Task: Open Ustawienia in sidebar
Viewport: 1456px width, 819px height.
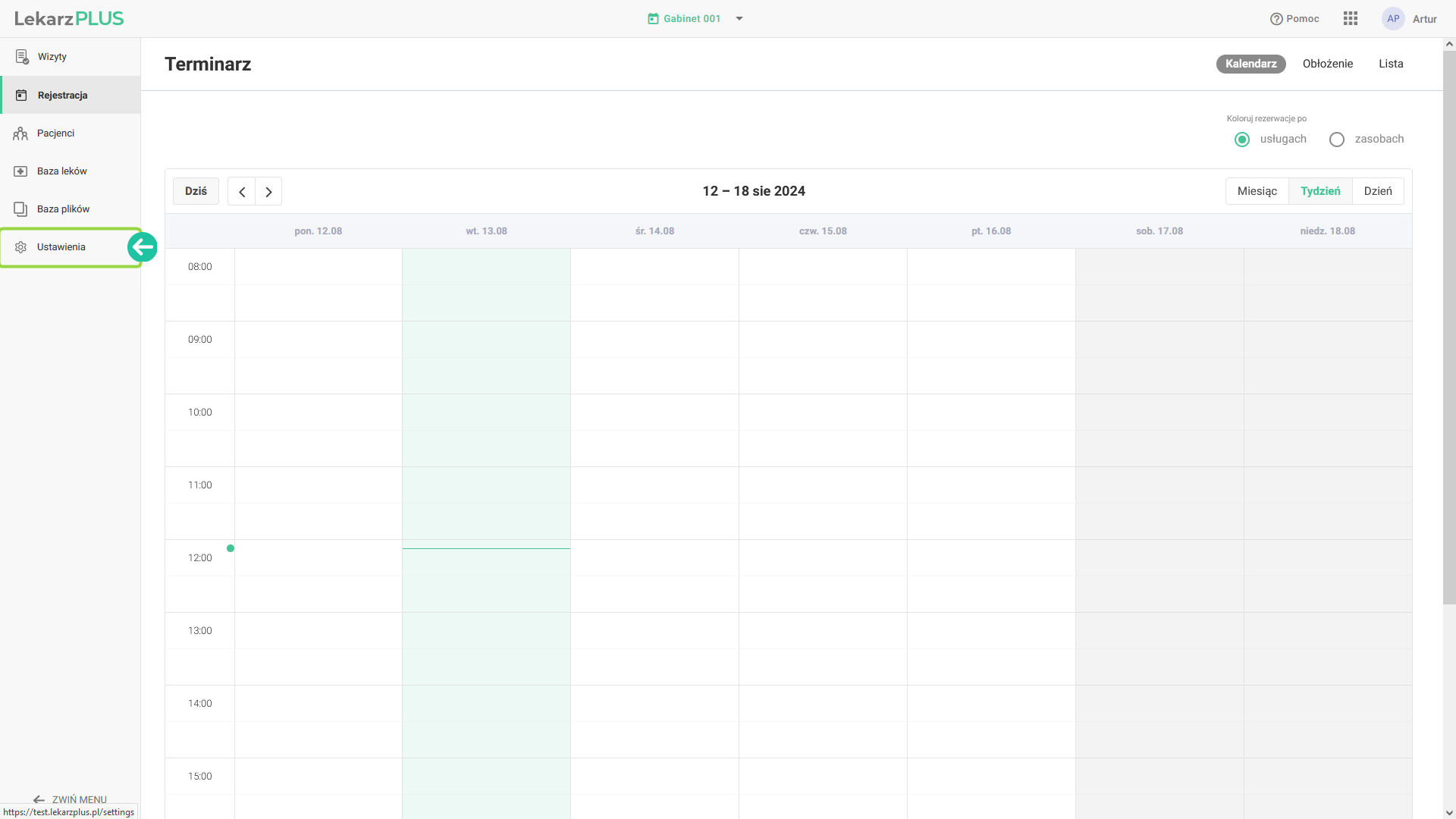Action: tap(71, 247)
